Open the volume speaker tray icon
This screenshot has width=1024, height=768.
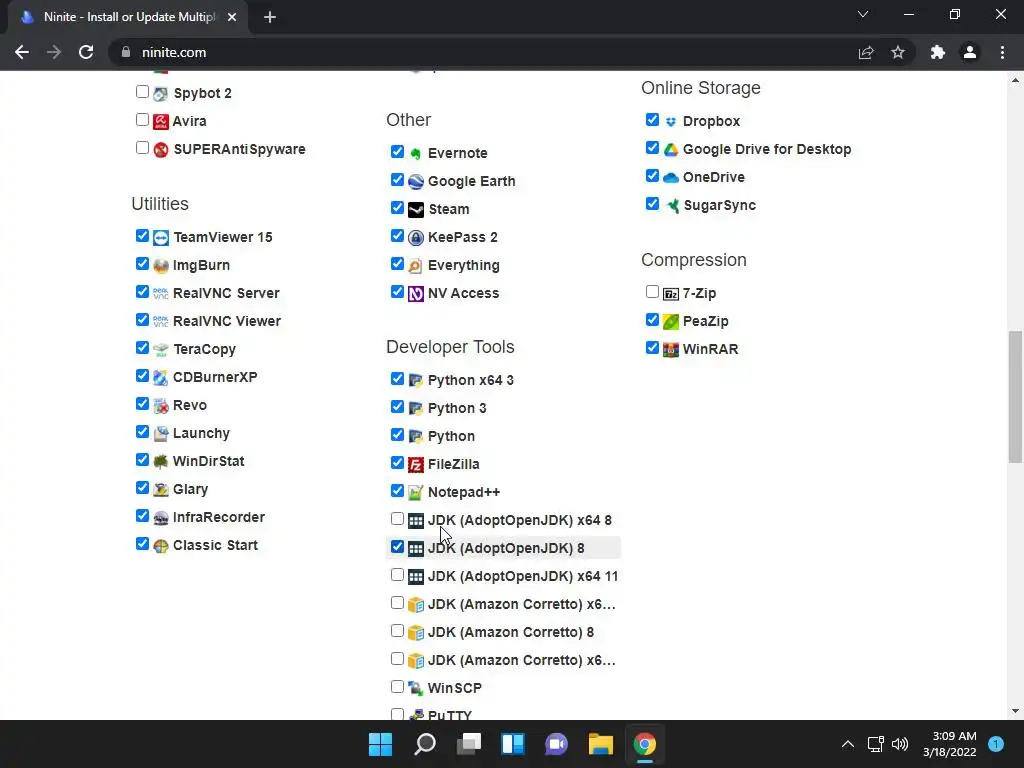point(900,744)
